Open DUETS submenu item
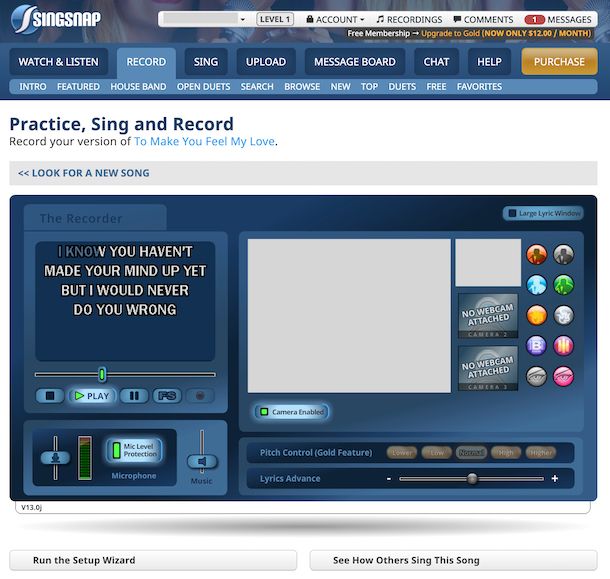 (x=402, y=86)
